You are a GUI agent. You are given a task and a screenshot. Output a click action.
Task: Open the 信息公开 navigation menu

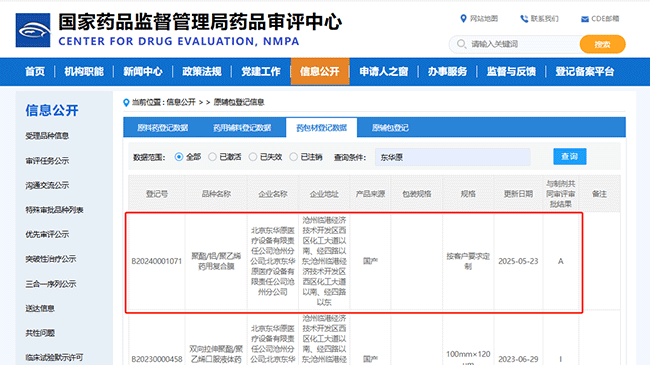coord(320,71)
